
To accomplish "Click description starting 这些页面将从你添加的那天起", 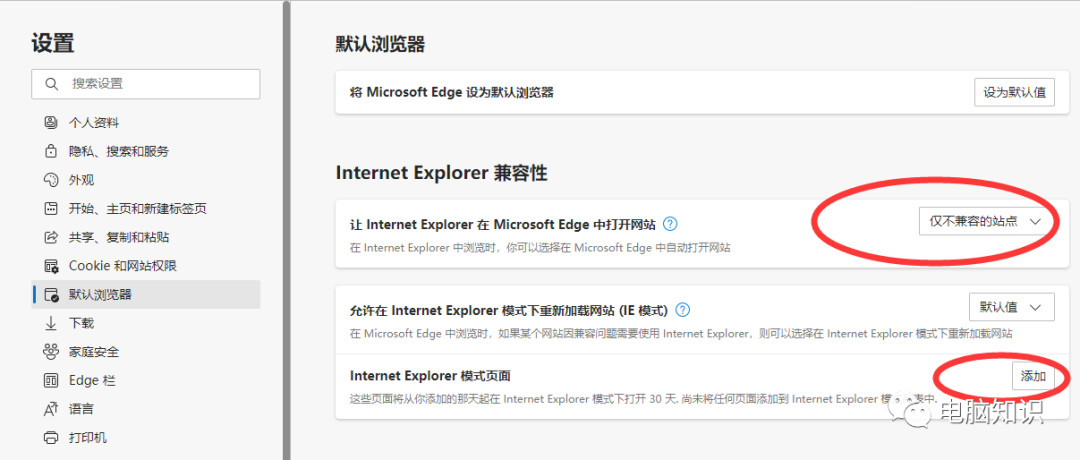I will pos(643,399).
